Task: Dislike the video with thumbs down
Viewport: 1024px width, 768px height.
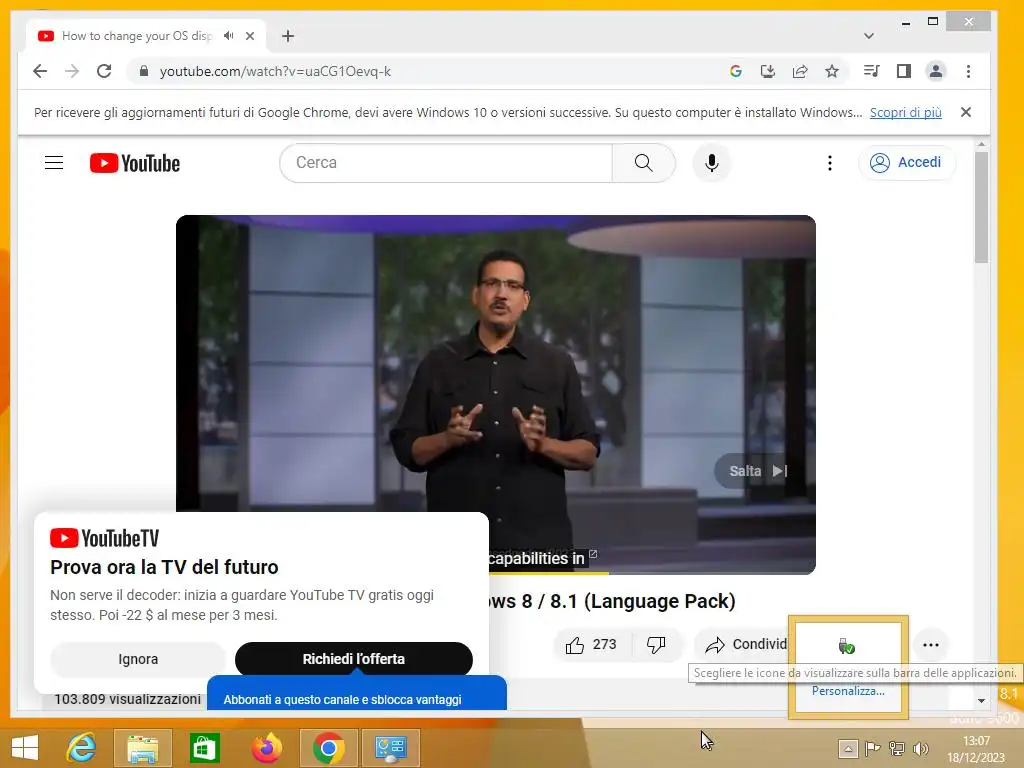Action: point(656,645)
